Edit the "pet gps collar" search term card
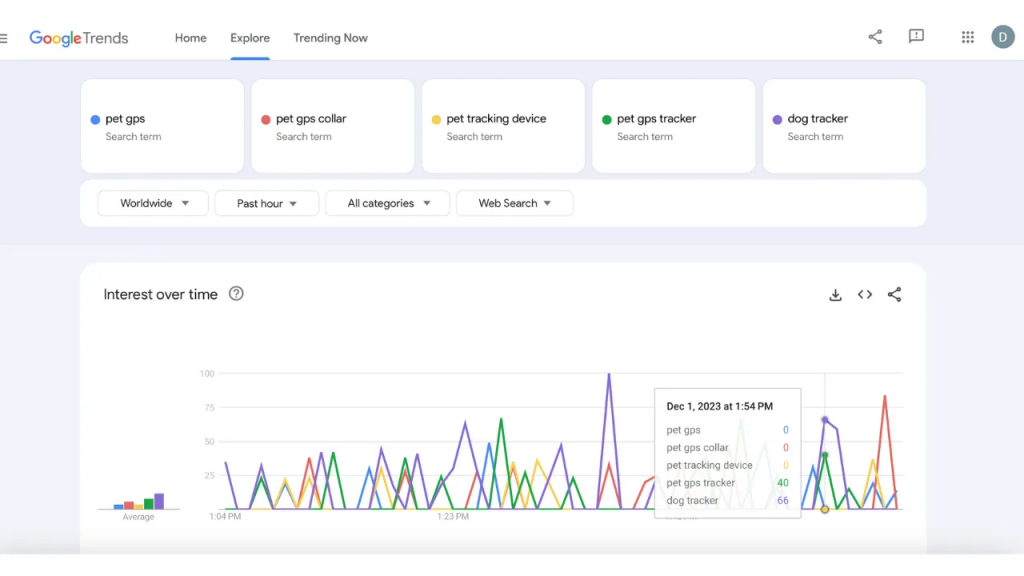This screenshot has height=576, width=1024. [332, 126]
